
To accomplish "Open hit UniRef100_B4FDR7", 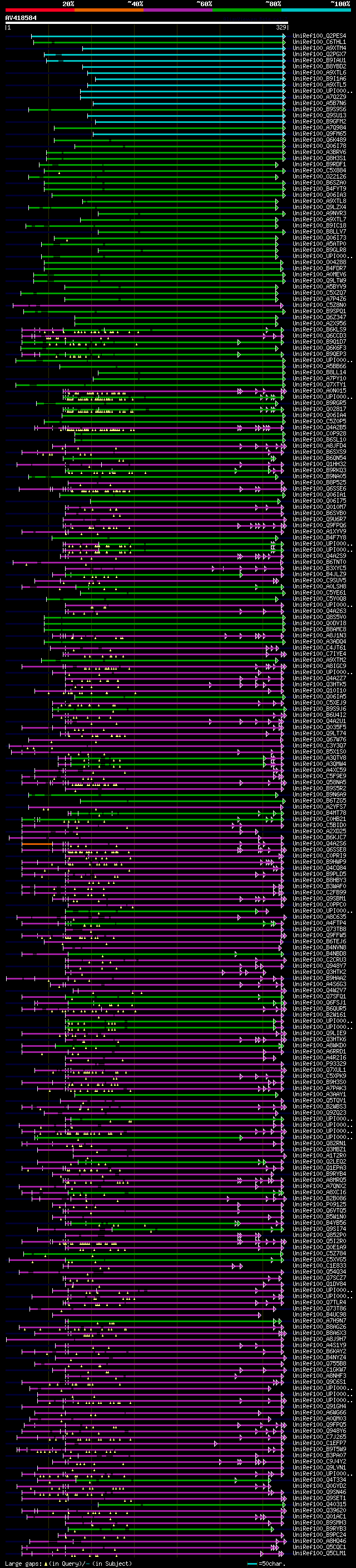I will [x=319, y=269].
